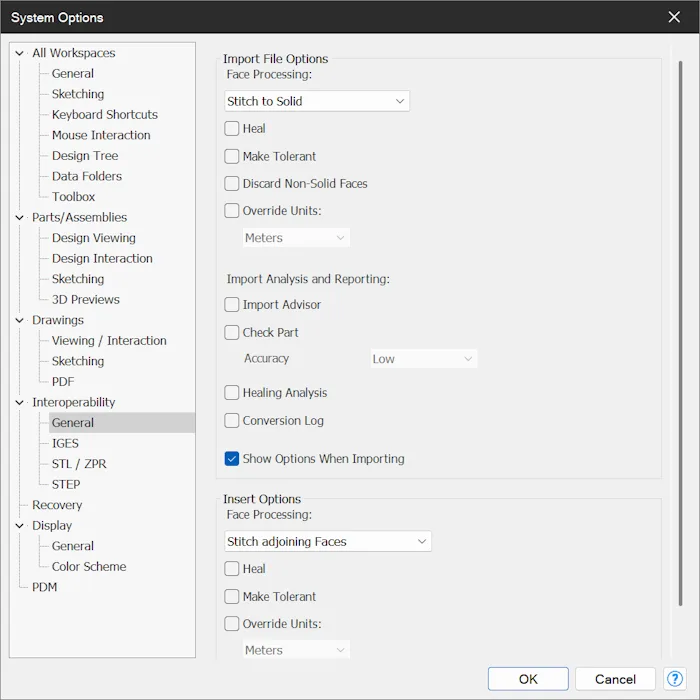The width and height of the screenshot is (700, 700).
Task: Select Recovery in the options tree
Action: tap(57, 504)
